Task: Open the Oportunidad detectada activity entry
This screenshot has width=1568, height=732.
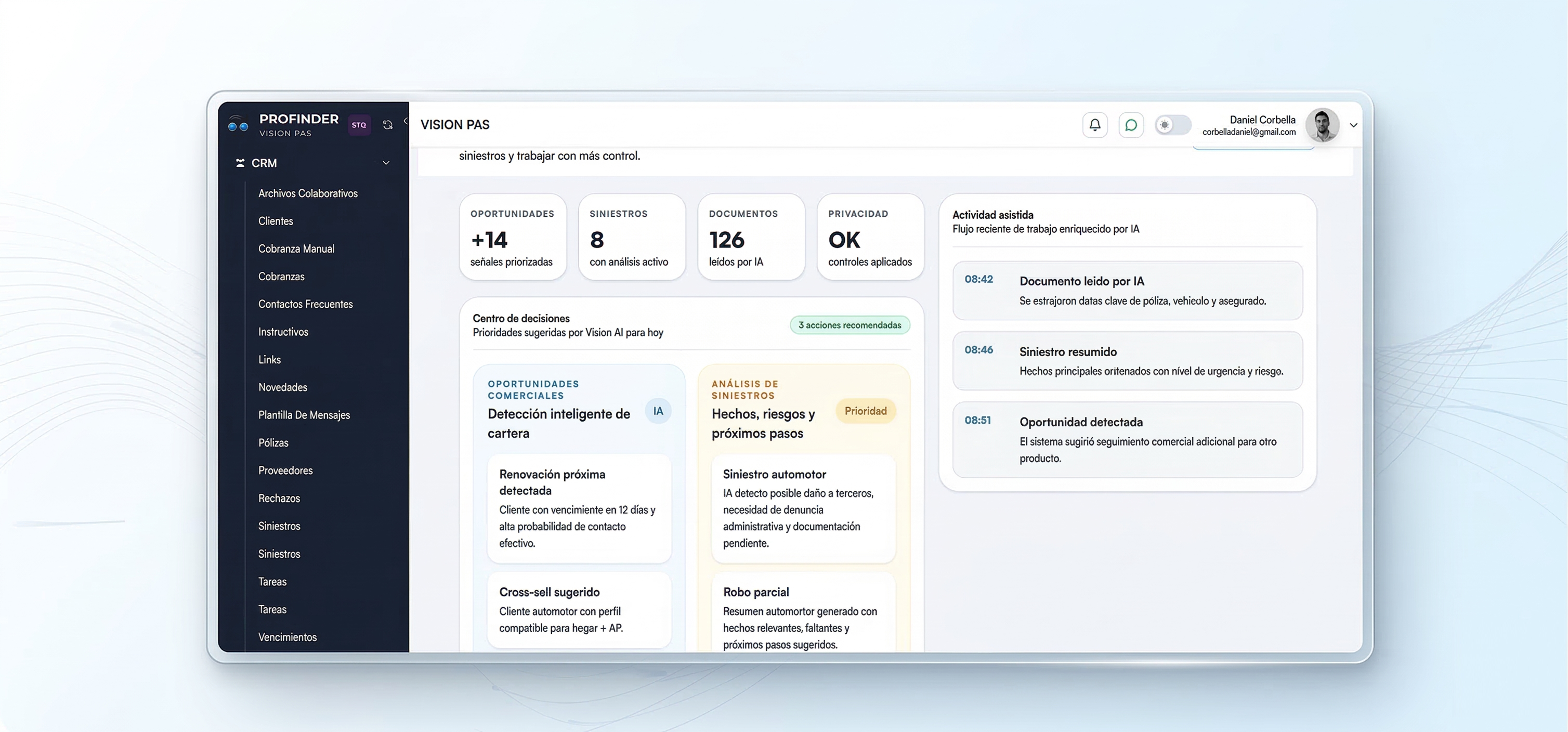Action: 1127,439
